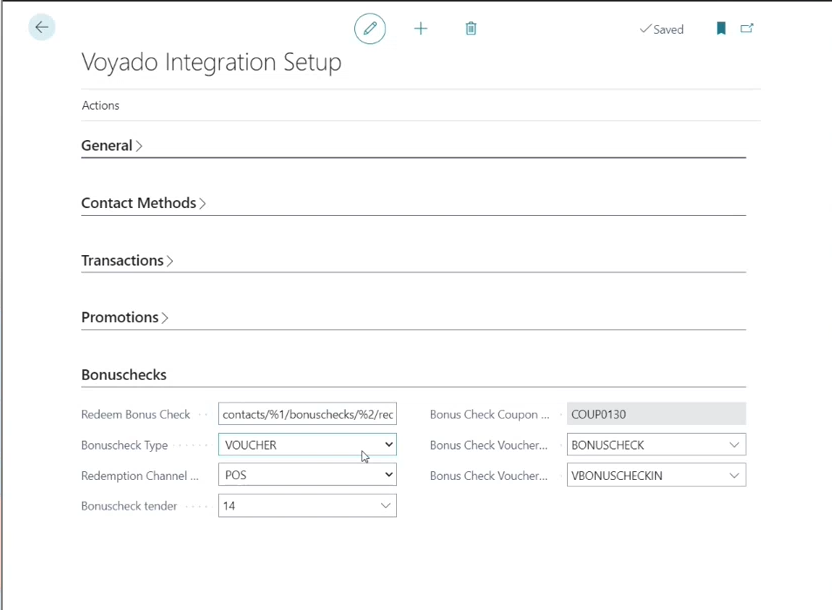Click the Voyado Integration Setup title
Image resolution: width=832 pixels, height=610 pixels.
211,62
